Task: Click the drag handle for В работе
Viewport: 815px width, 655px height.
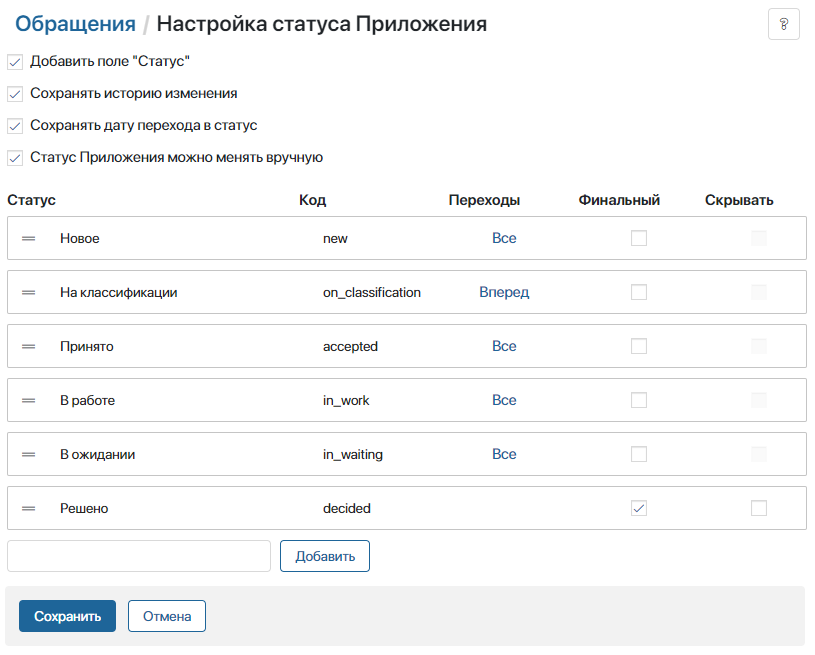Action: coord(29,400)
